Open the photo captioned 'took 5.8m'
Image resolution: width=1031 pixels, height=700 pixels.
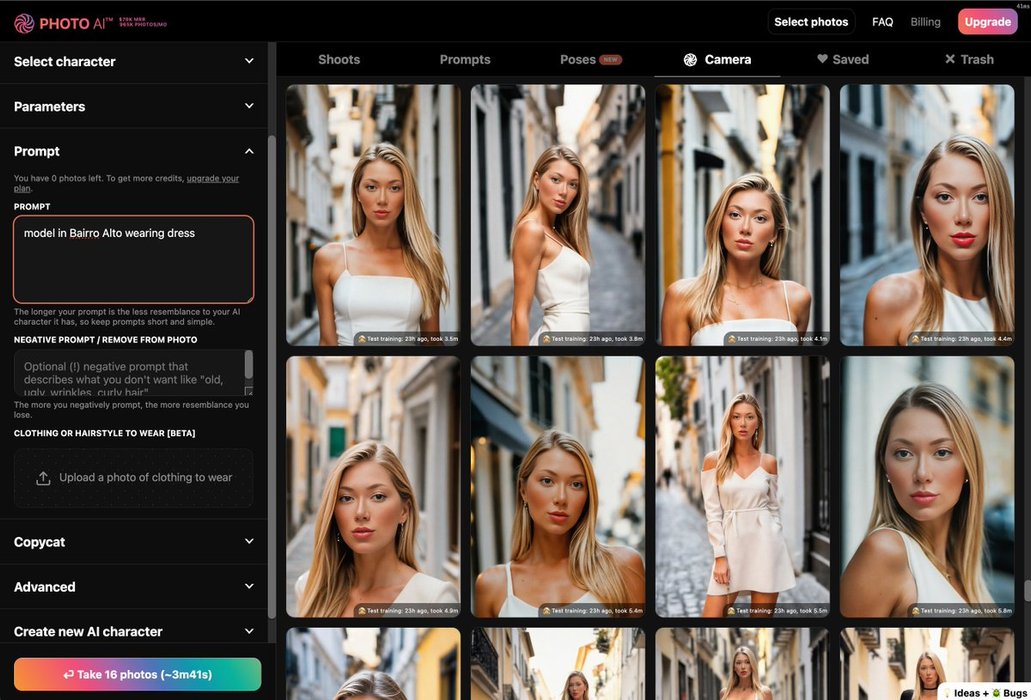[927, 486]
